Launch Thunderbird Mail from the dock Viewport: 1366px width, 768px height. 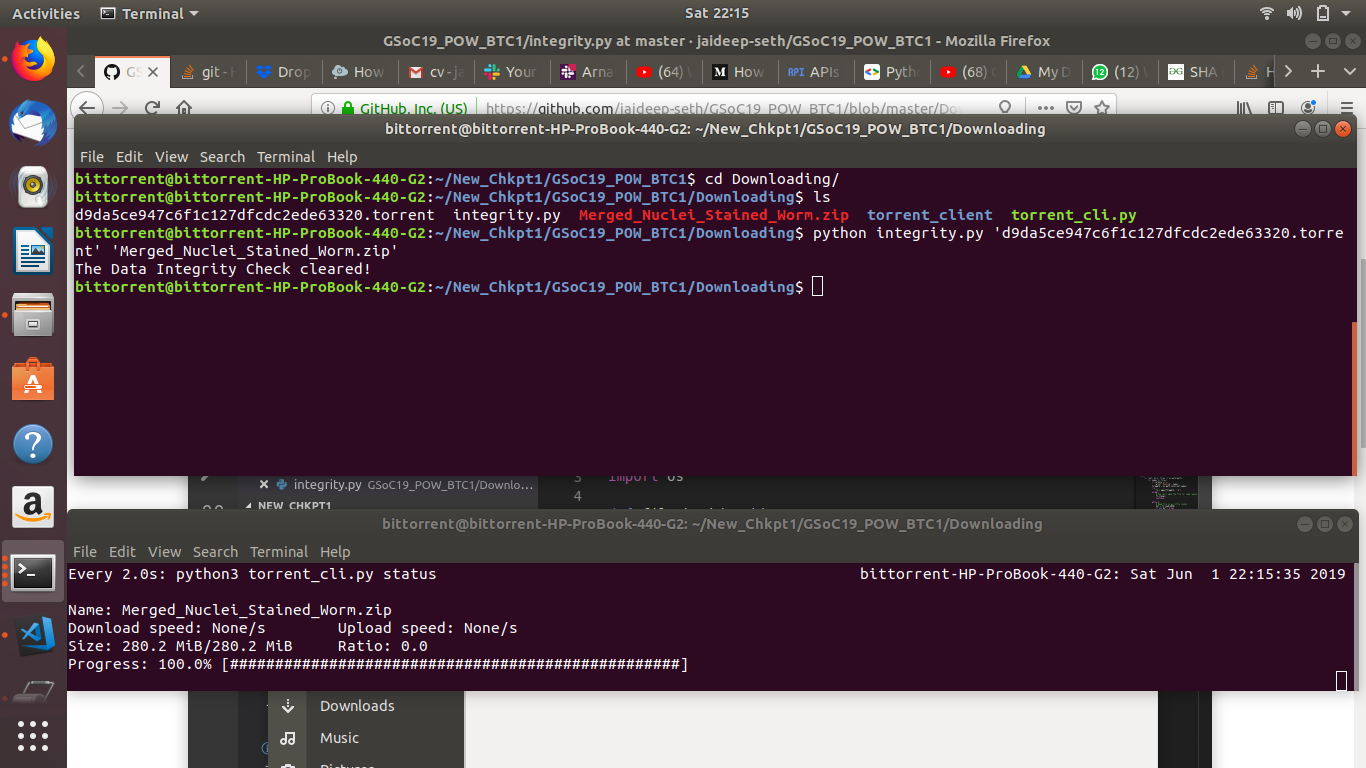coord(33,123)
